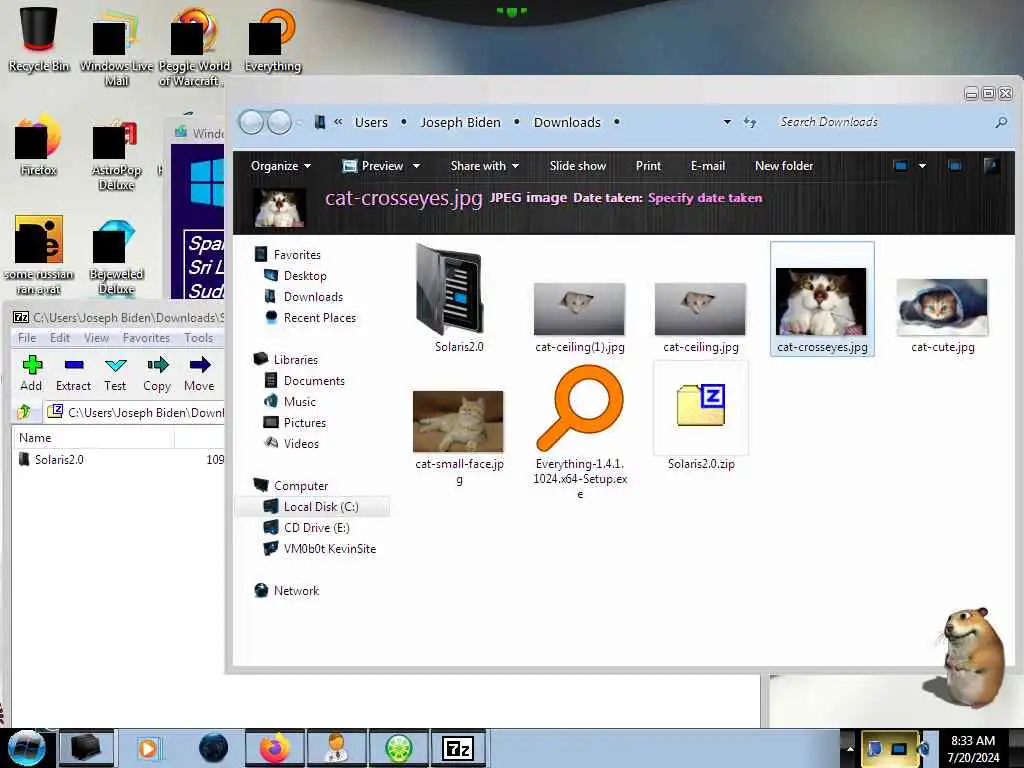Open the Explorer help button

[x=991, y=166]
